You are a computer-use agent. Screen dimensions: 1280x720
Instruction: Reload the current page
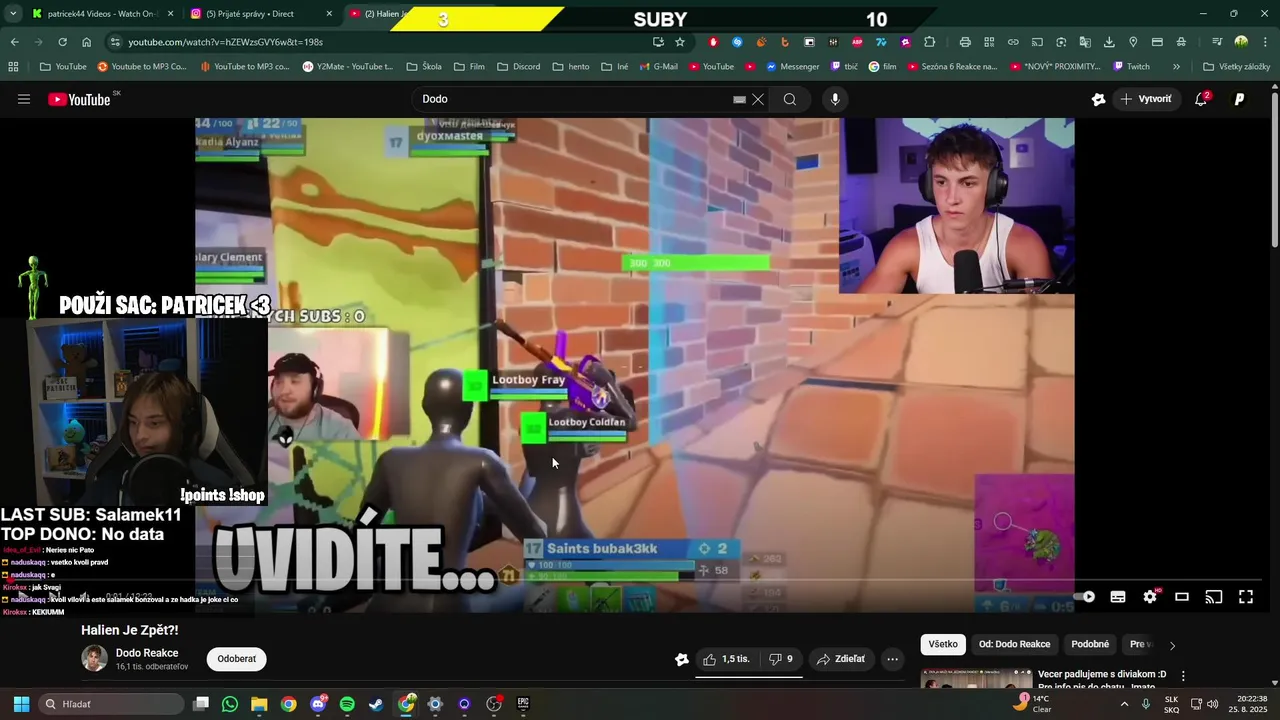62,42
